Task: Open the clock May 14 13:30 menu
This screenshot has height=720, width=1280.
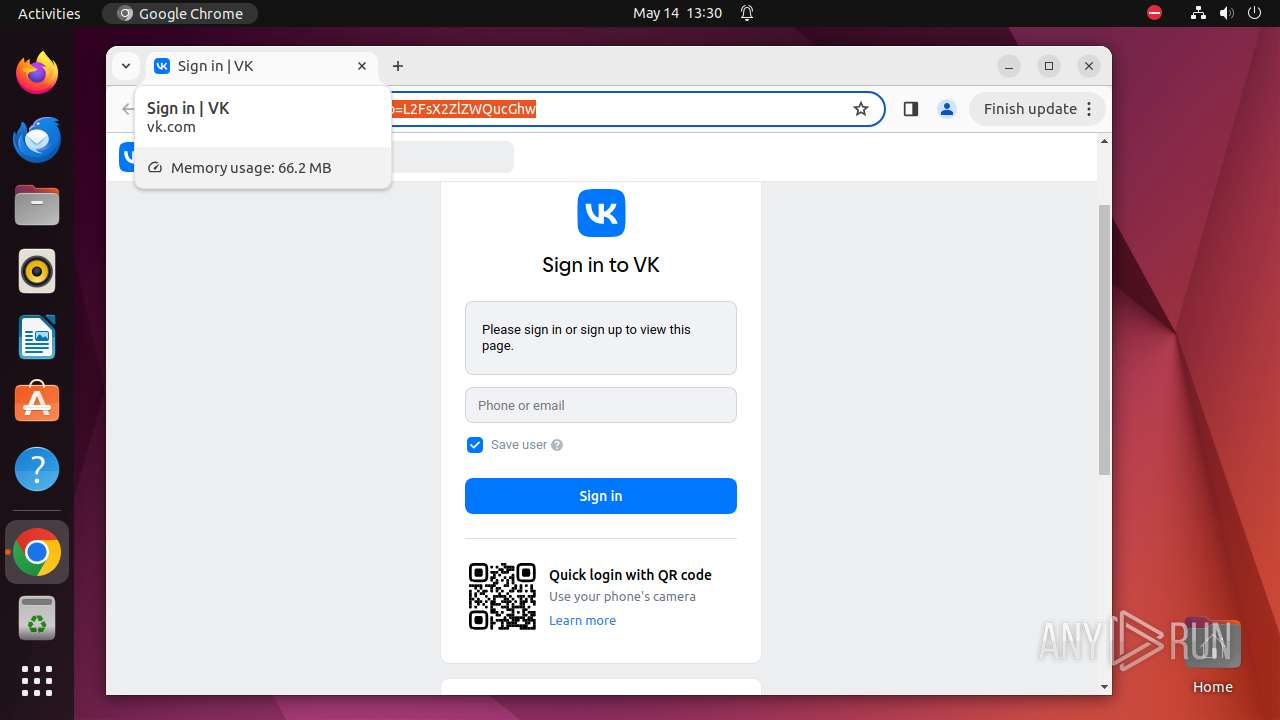Action: [x=677, y=13]
